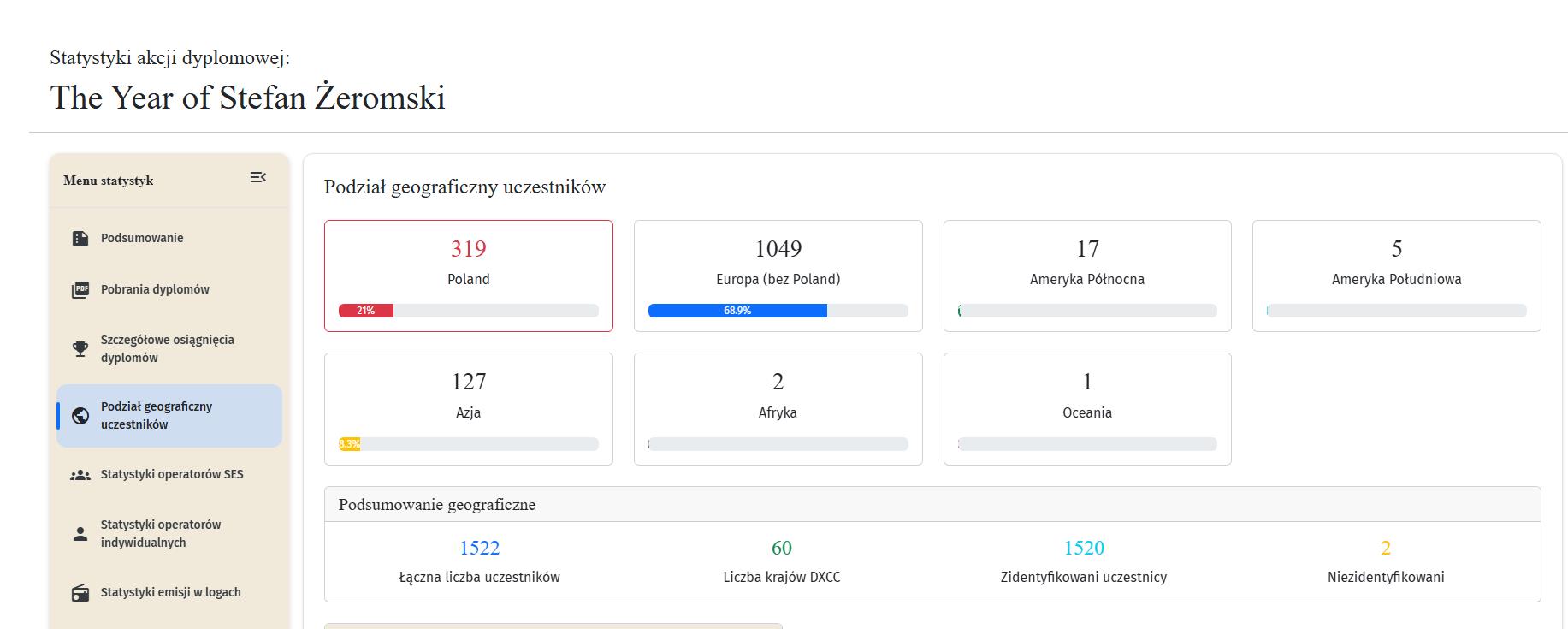
Task: Open the Podsumowanie menu item
Action: pos(142,238)
